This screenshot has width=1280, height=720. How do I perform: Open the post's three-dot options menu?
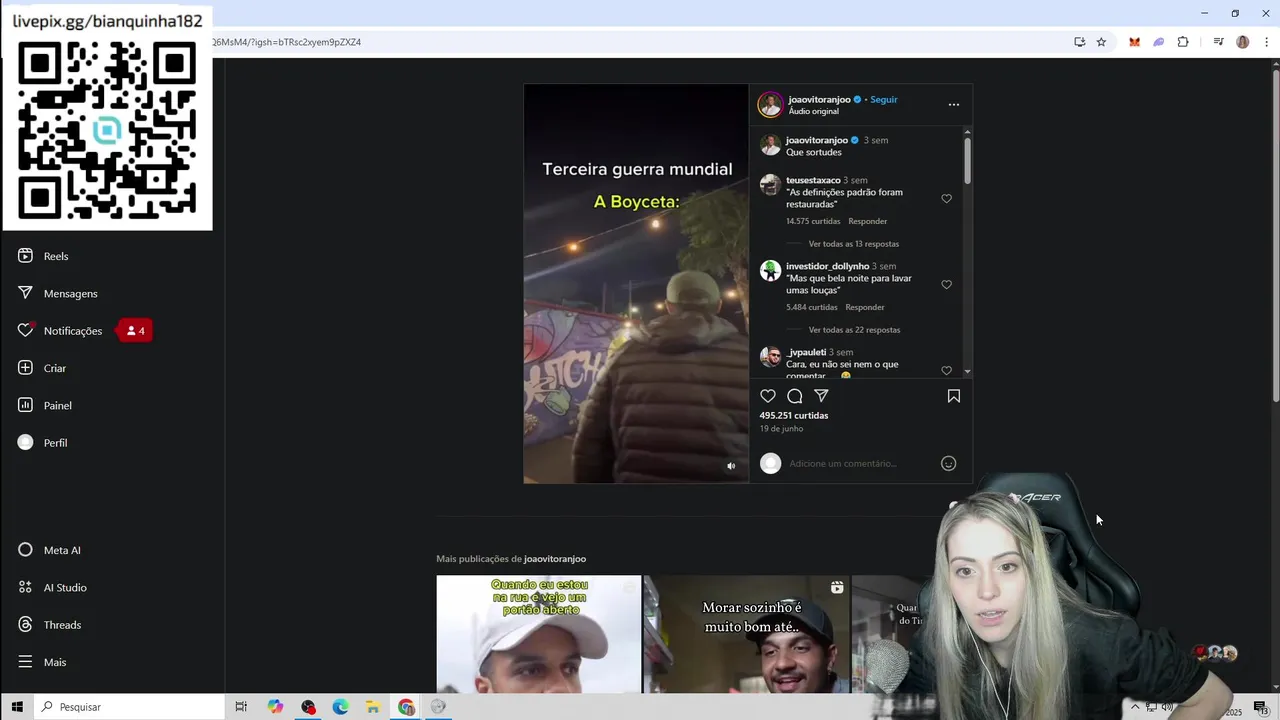953,105
